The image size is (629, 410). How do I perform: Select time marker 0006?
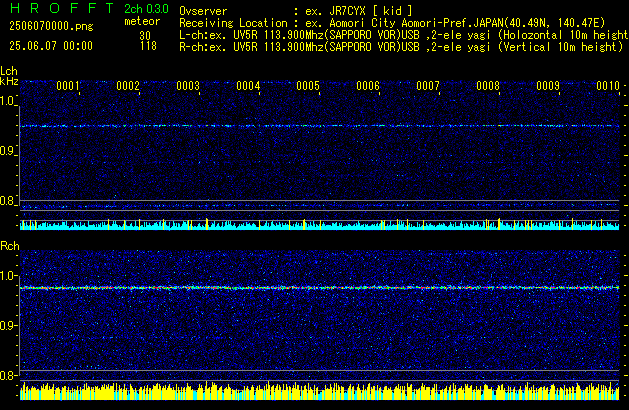point(368,86)
